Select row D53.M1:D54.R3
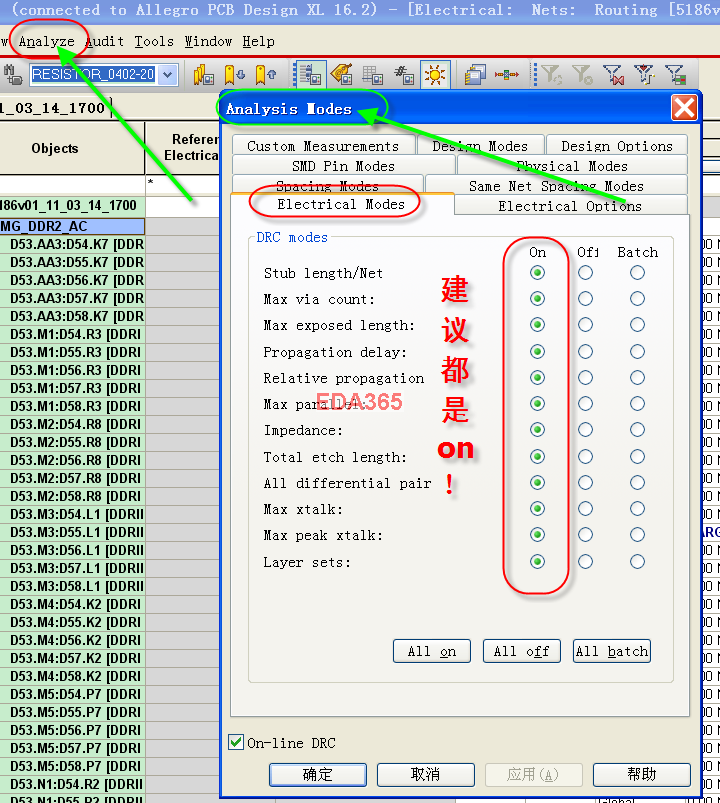 [72, 334]
